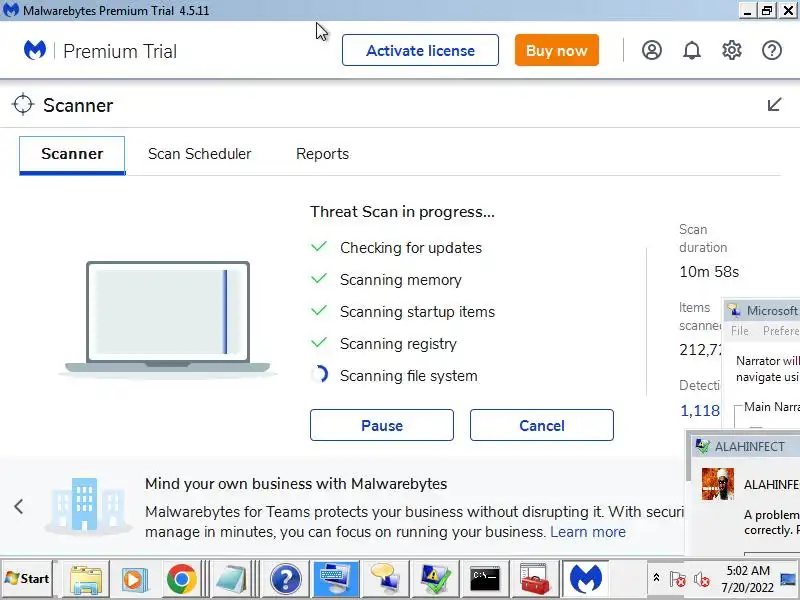Switch to the Reports tab
Image resolution: width=800 pixels, height=600 pixels.
pyautogui.click(x=322, y=154)
